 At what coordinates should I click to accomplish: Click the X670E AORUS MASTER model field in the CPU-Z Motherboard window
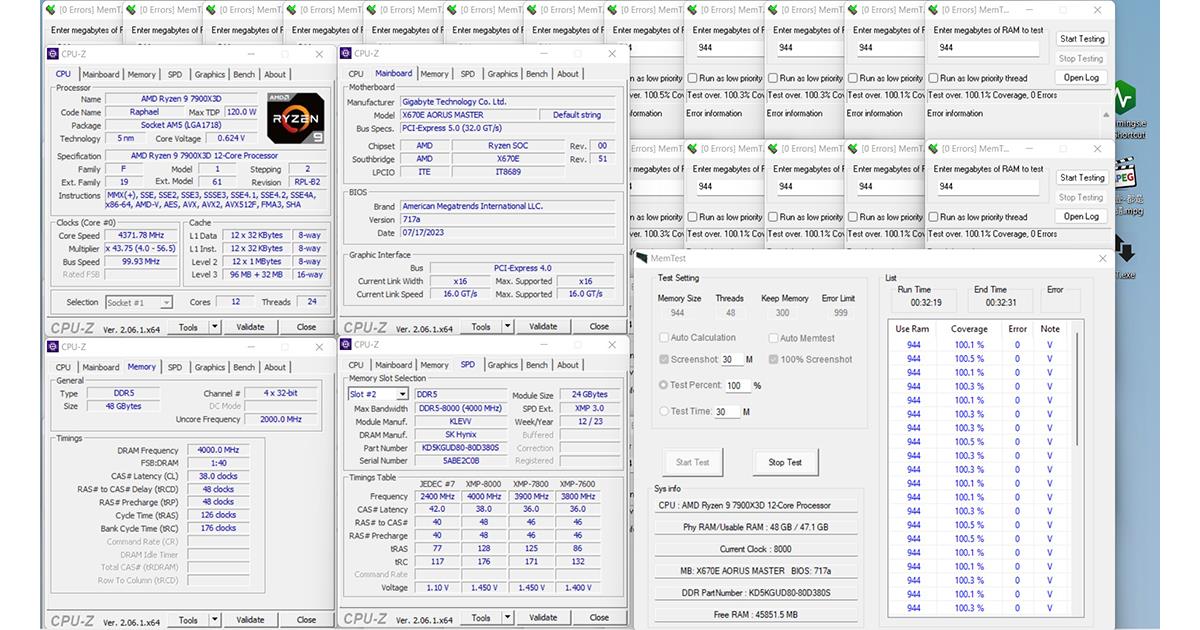[469, 115]
